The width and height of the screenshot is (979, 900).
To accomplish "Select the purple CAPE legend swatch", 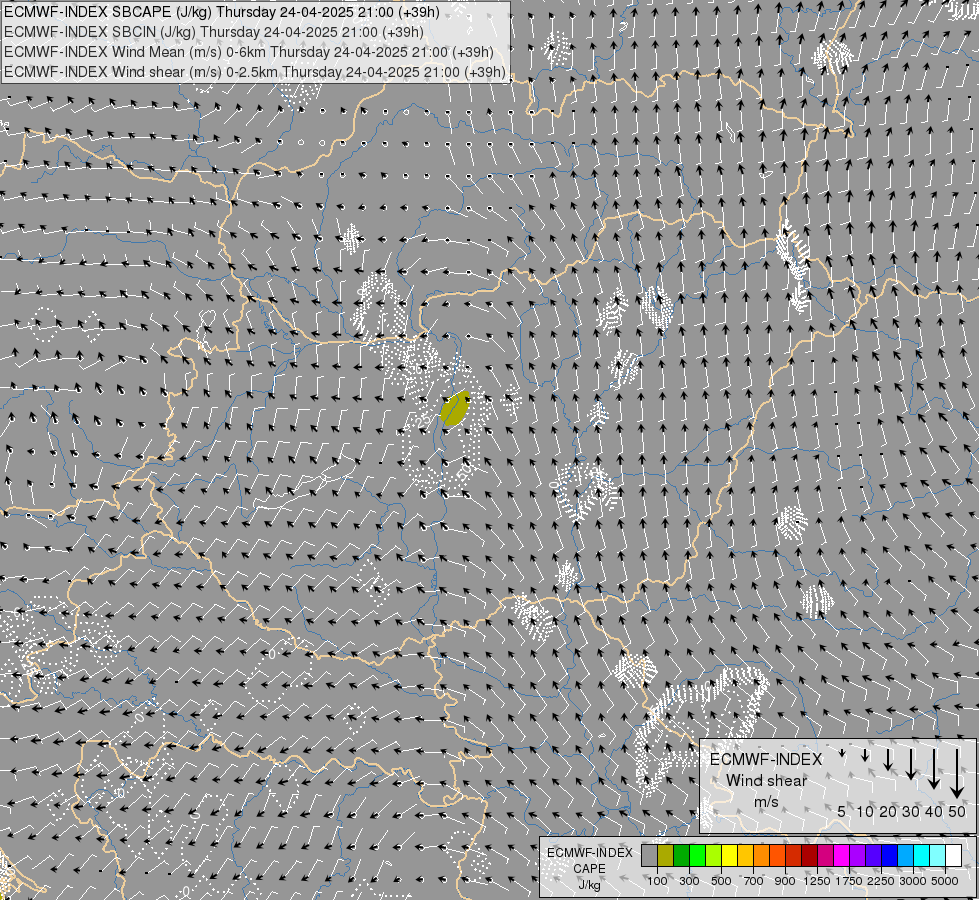I will (858, 856).
